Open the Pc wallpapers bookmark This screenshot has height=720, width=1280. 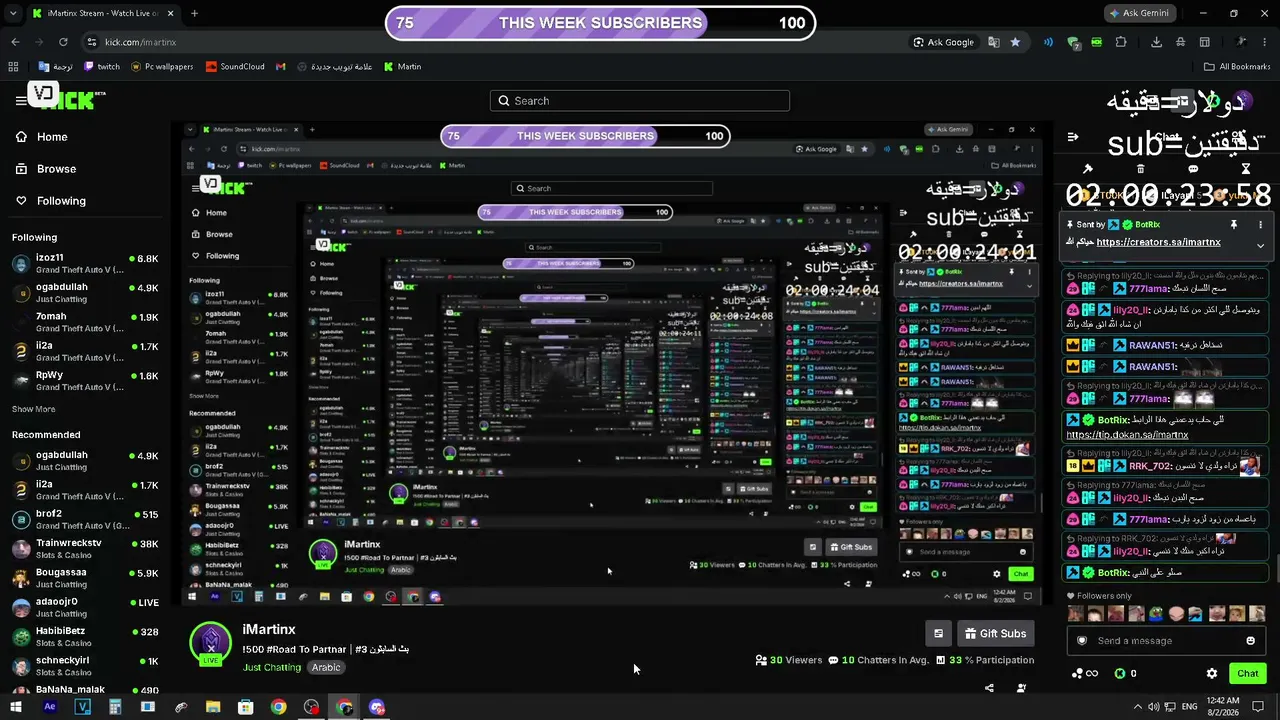coord(160,67)
